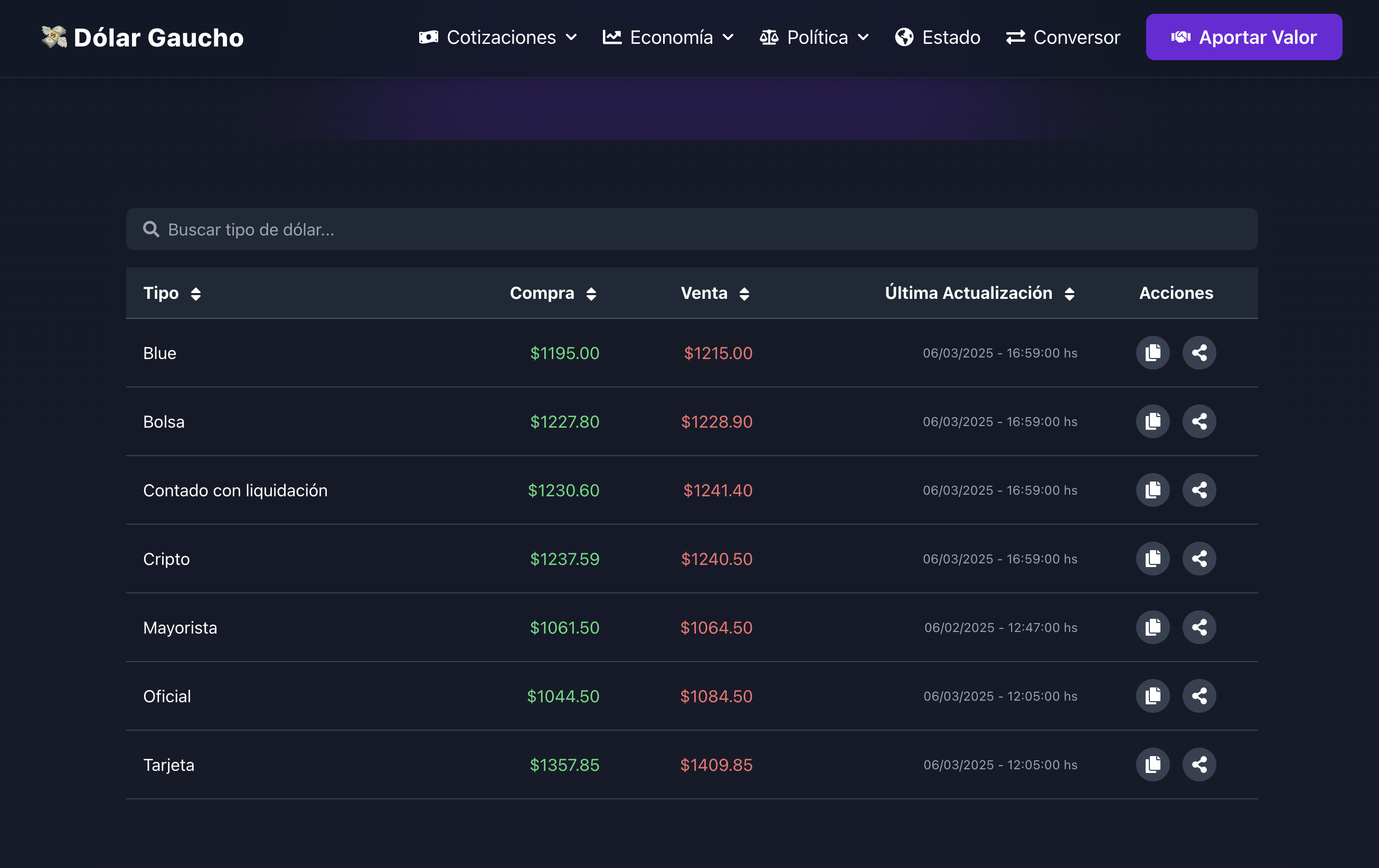Click the $1240.50 Venta value
The height and width of the screenshot is (868, 1379).
716,559
